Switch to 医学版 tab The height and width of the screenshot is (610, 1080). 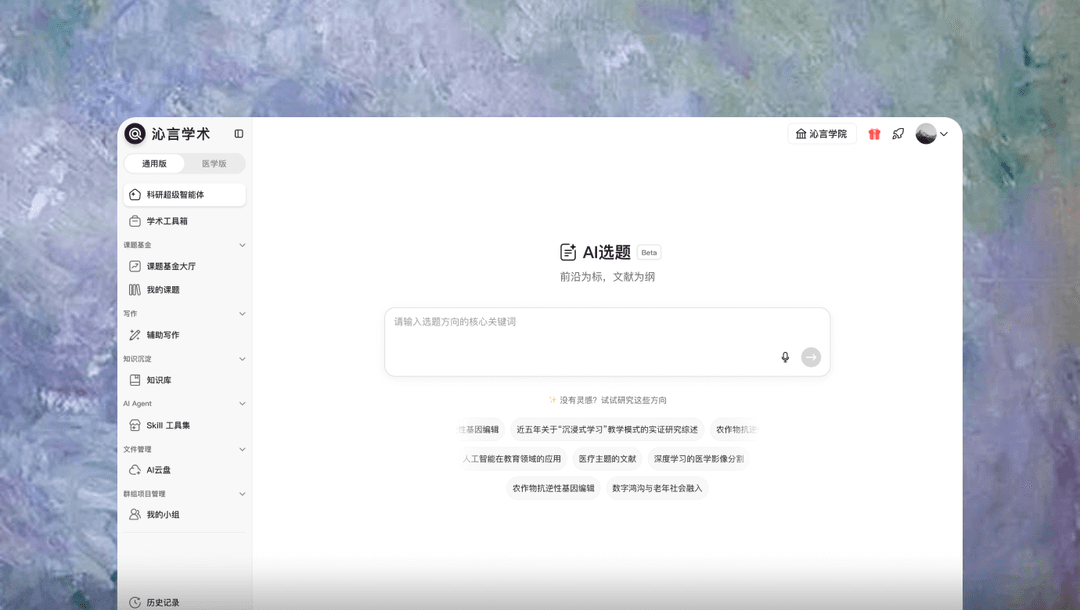click(214, 163)
